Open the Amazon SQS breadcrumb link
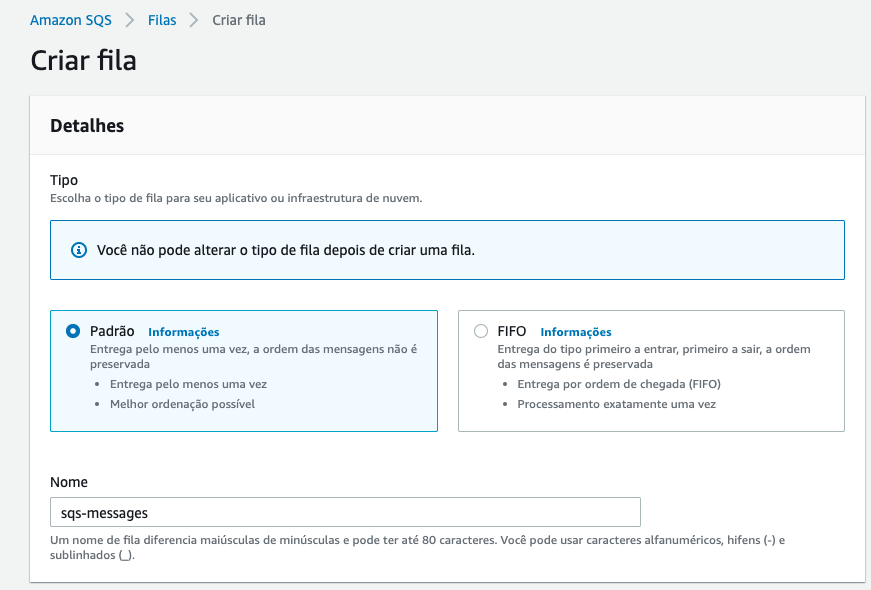 (x=71, y=20)
